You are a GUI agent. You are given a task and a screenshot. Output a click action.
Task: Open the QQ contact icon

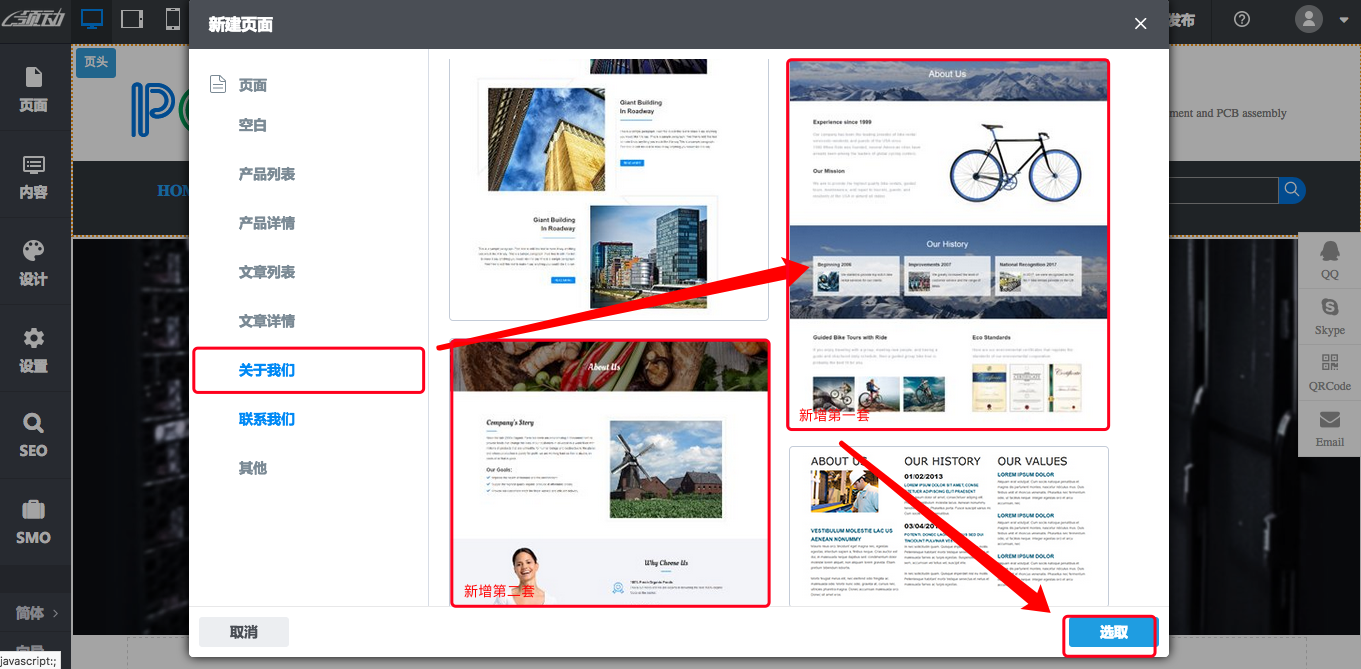click(x=1329, y=258)
